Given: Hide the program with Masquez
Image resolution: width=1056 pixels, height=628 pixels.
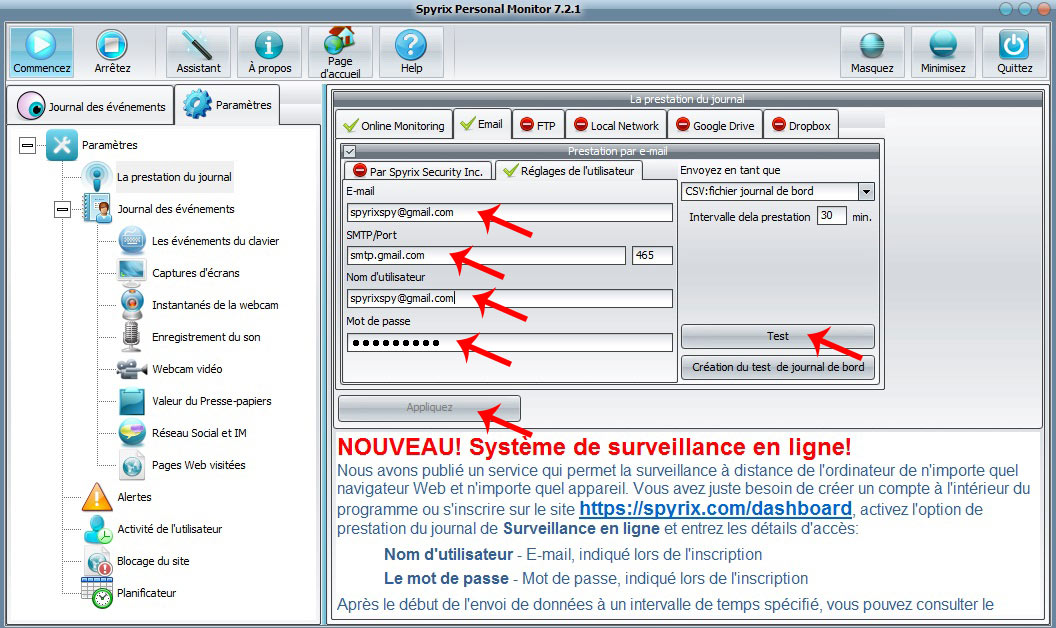Looking at the screenshot, I should (x=872, y=52).
